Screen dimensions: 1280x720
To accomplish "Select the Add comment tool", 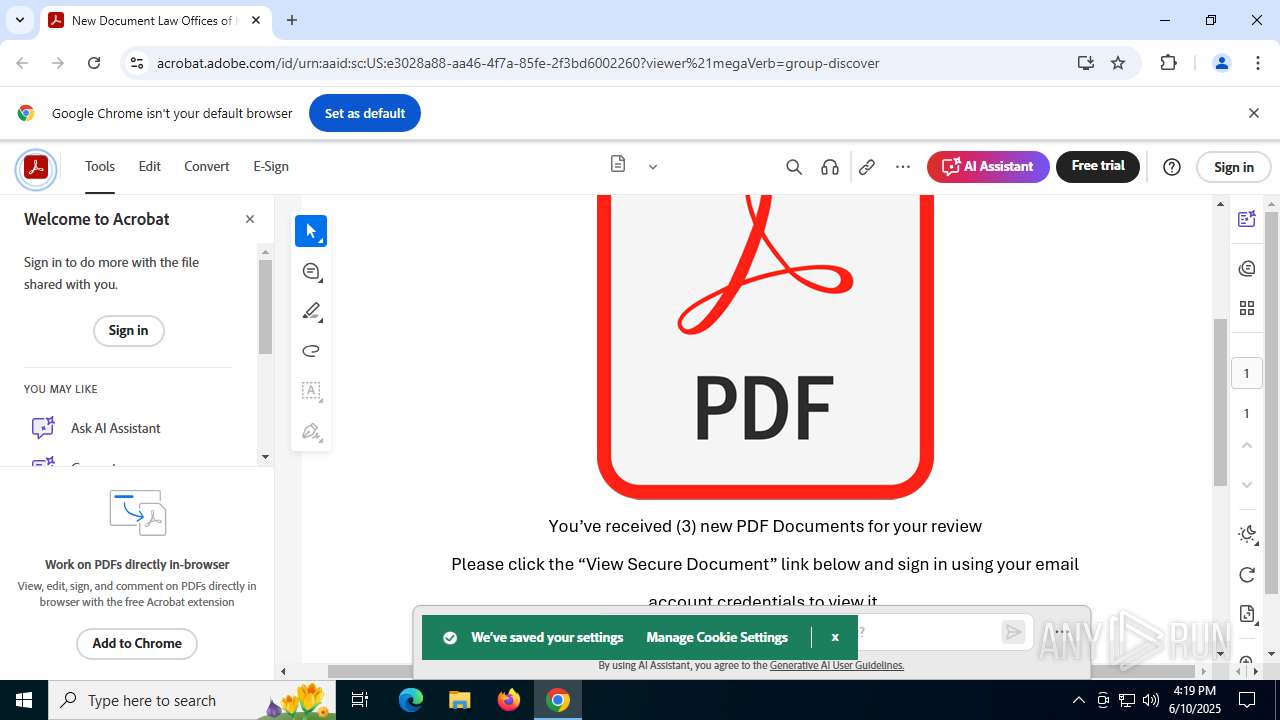I will click(311, 271).
